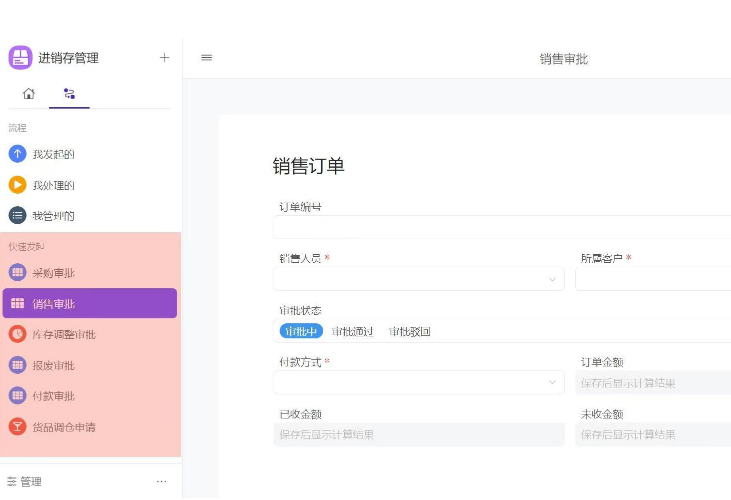The height and width of the screenshot is (500, 731).
Task: Select the 审批驳回 status option
Action: 409,331
